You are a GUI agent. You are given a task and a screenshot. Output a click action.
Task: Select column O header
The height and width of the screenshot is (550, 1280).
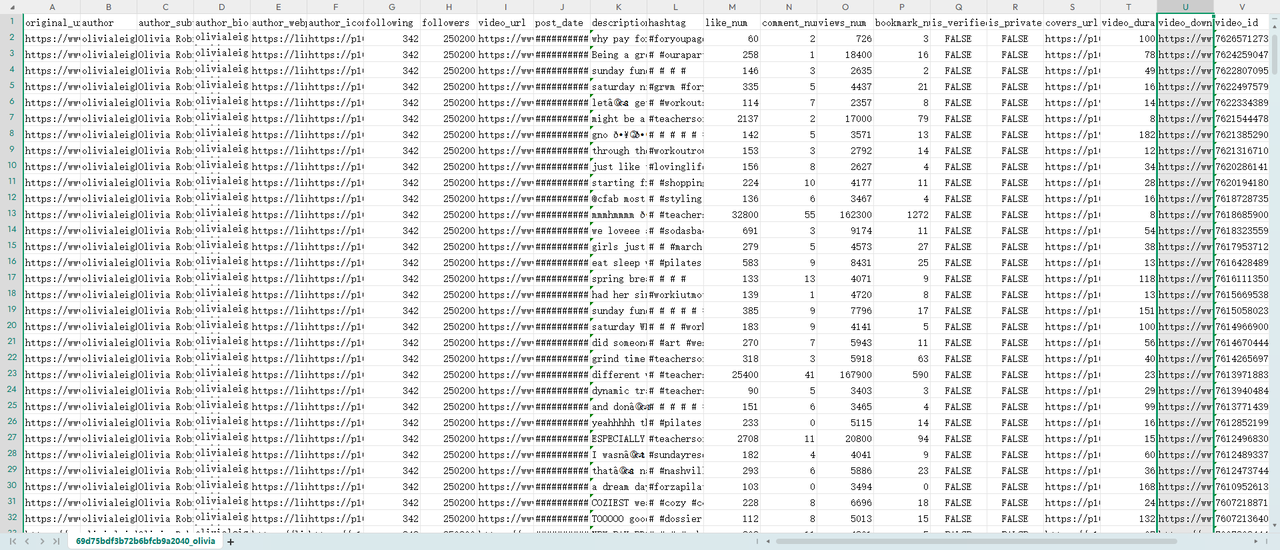point(845,7)
